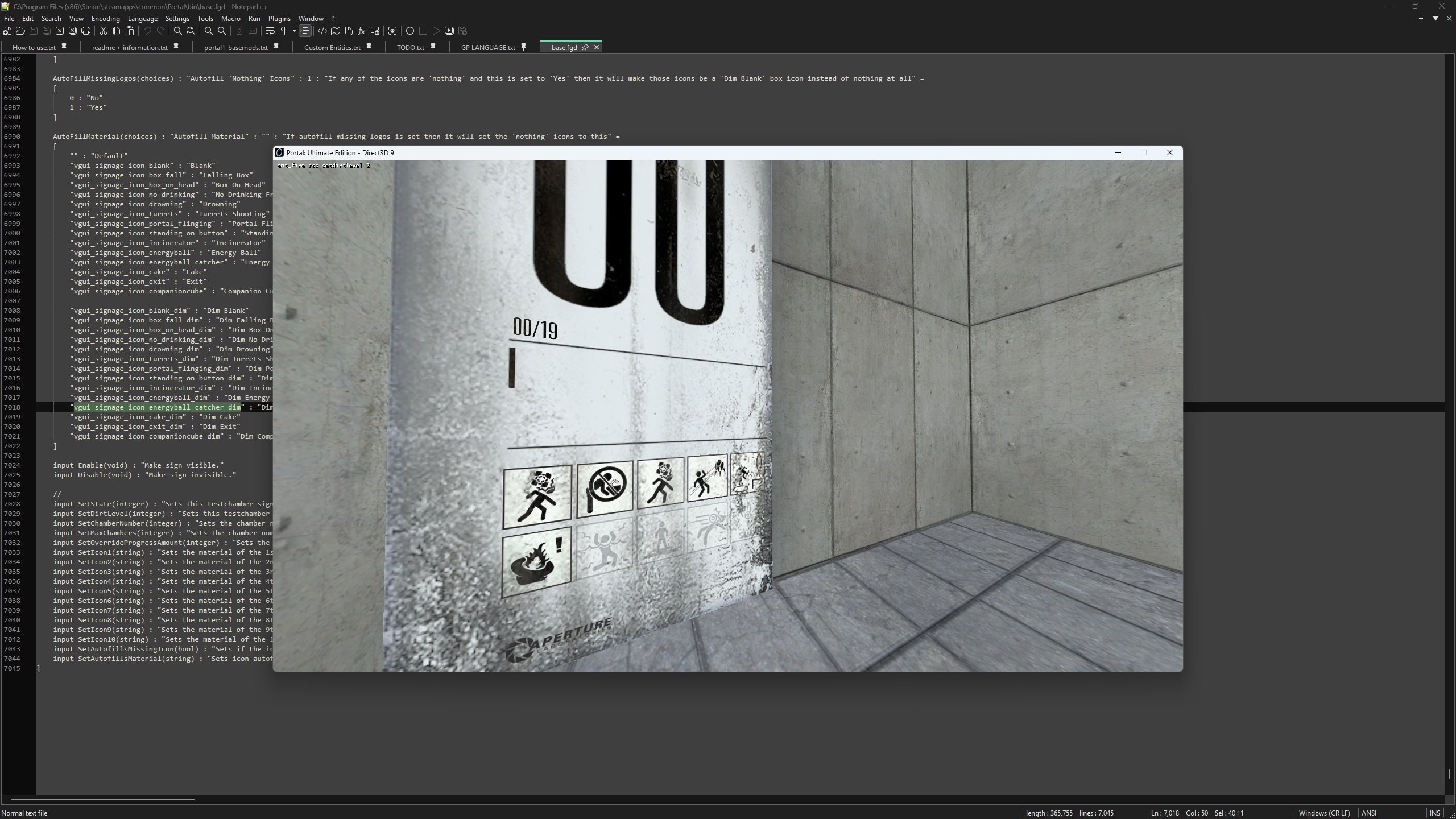
Task: Open the Document List panel icon
Action: [x=349, y=31]
